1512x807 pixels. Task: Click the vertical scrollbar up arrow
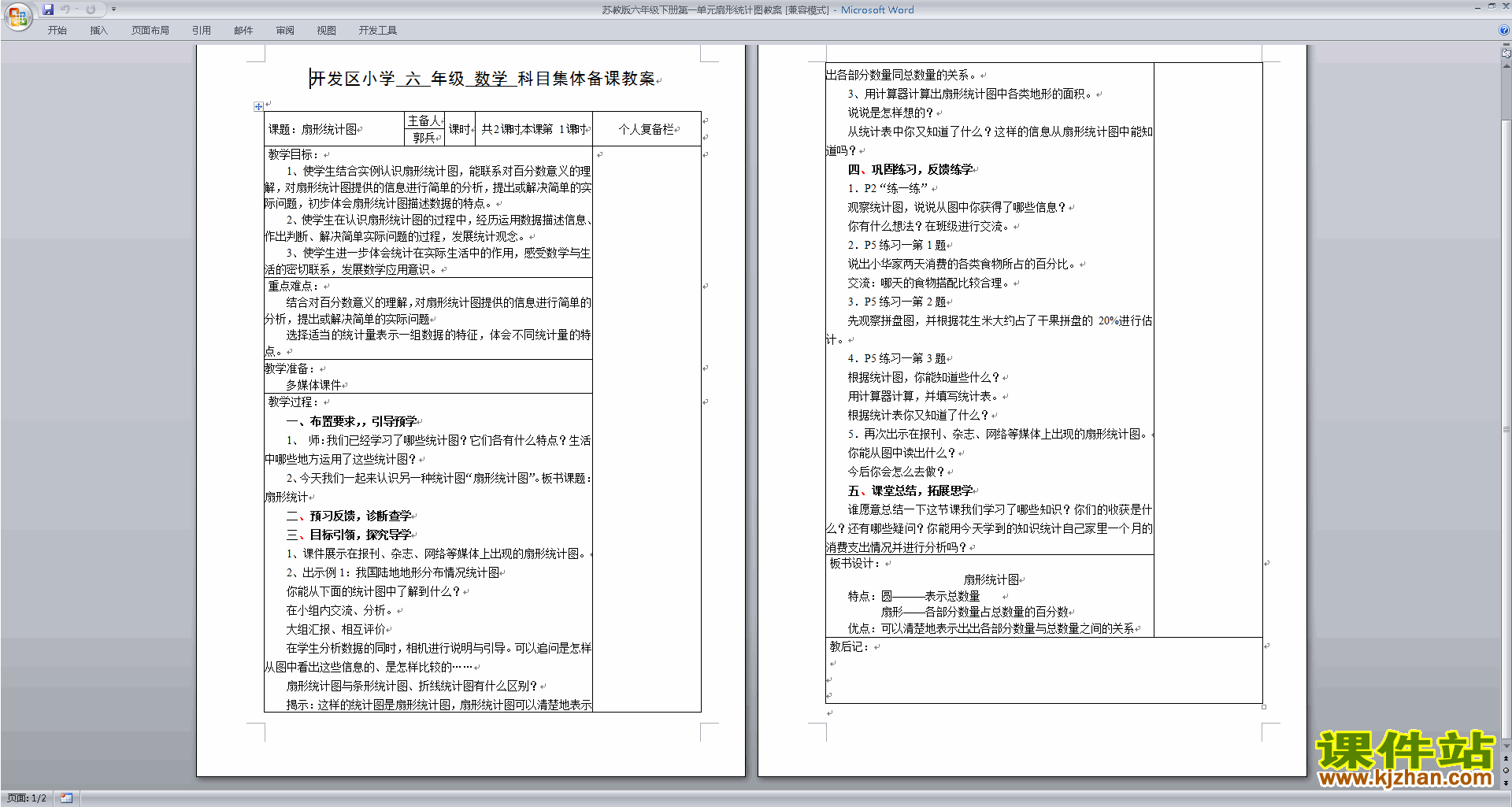pos(1506,65)
